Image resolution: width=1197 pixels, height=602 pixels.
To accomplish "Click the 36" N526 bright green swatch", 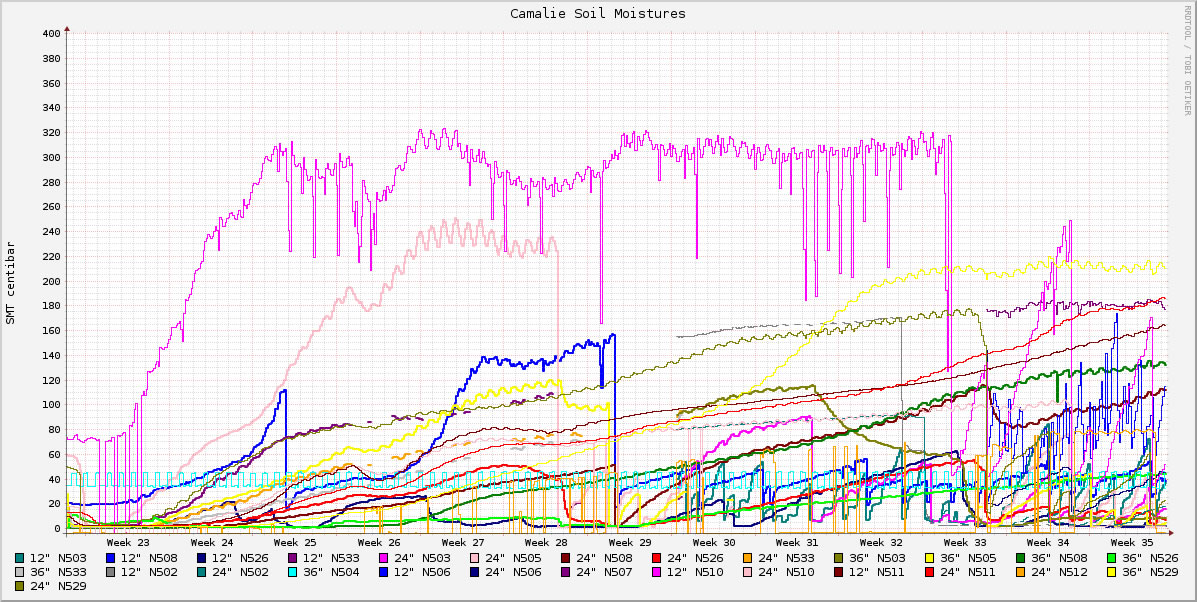I will point(1112,557).
